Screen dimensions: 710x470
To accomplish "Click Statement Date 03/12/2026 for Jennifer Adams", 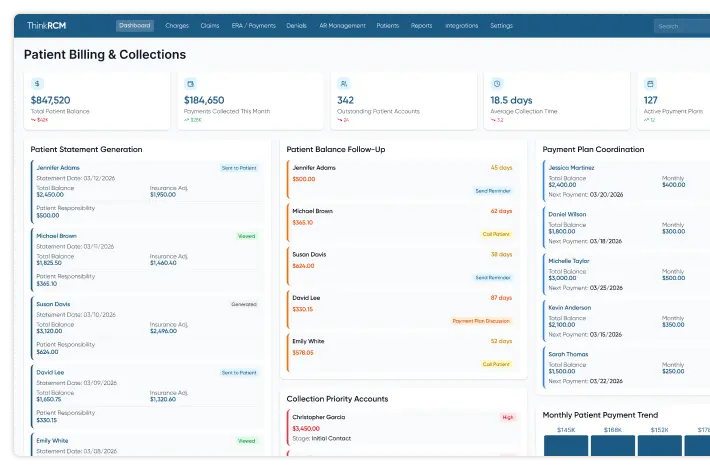I will tap(76, 178).
